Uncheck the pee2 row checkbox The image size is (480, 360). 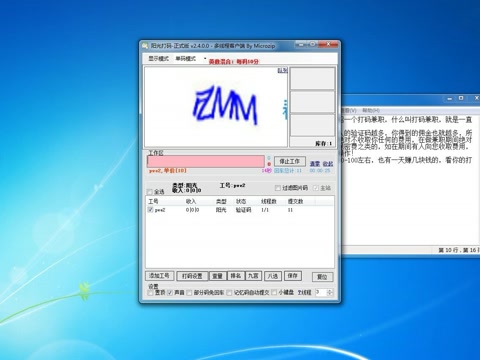150,210
